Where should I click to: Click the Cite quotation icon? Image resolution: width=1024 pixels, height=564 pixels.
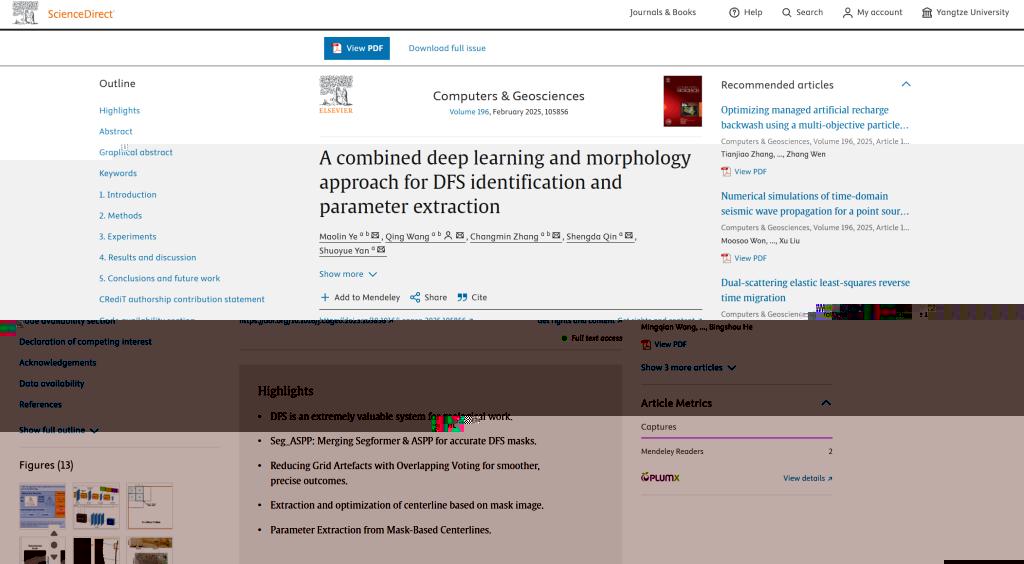point(462,297)
